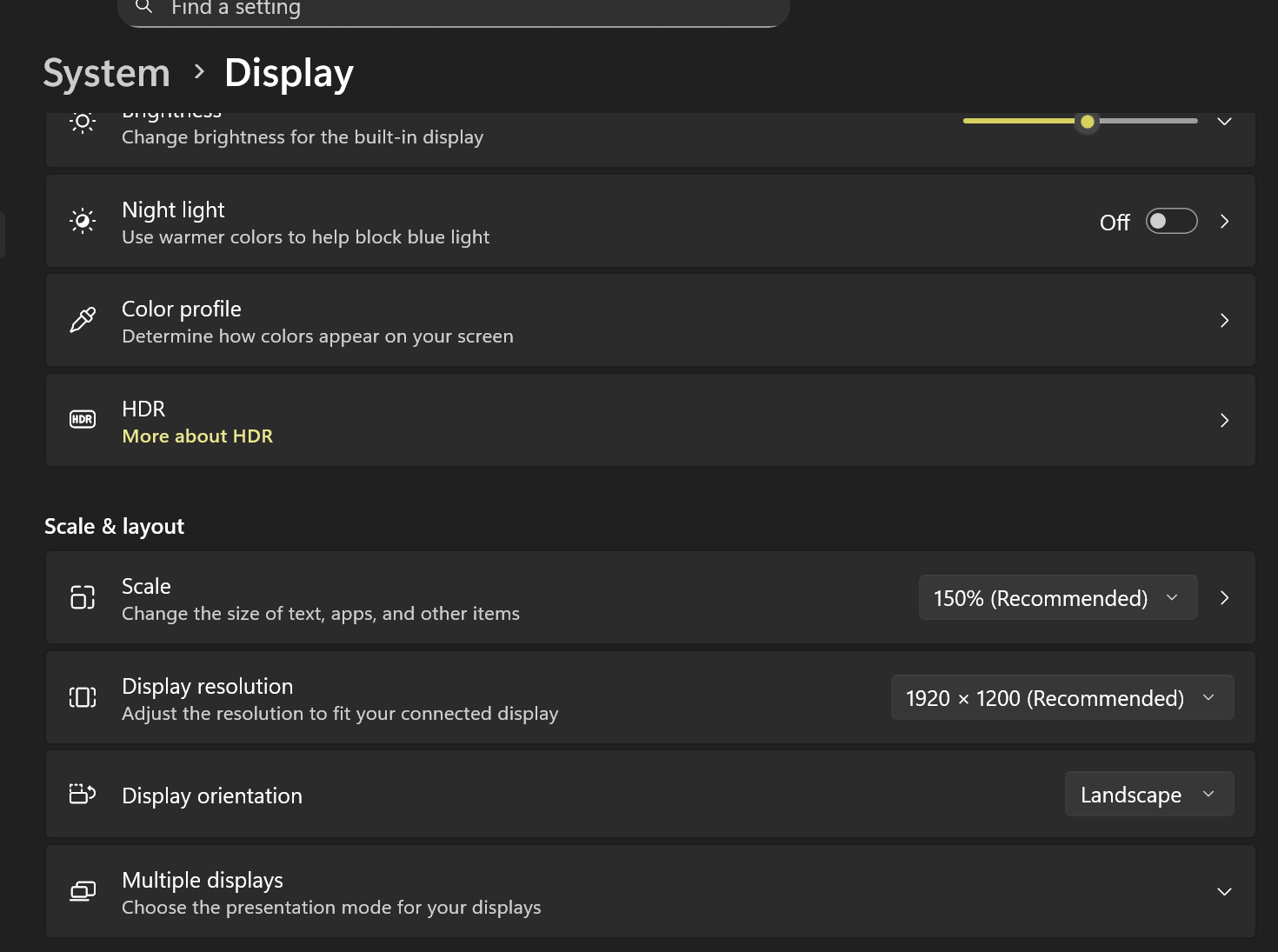Open the Landscape orientation dropdown
Image resolution: width=1278 pixels, height=952 pixels.
click(1148, 795)
